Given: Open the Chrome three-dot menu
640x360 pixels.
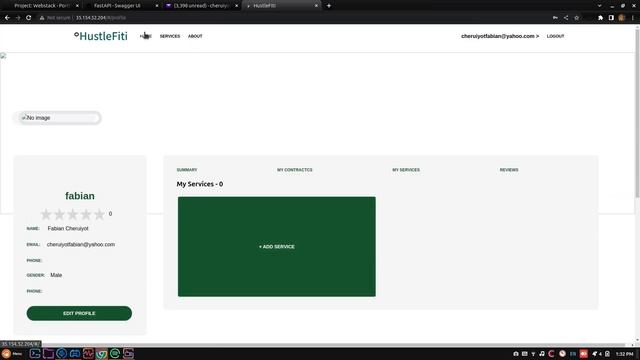Looking at the screenshot, I should click(633, 18).
